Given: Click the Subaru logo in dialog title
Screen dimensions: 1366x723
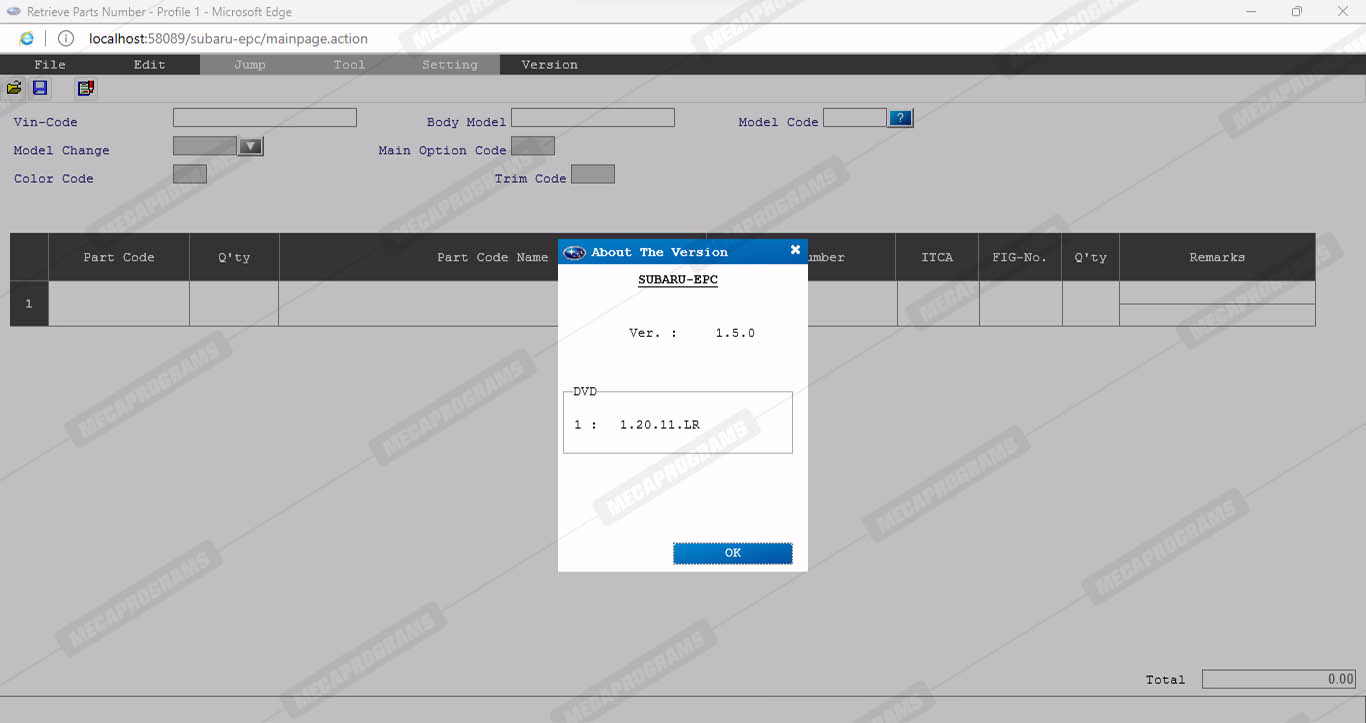Looking at the screenshot, I should pos(574,252).
